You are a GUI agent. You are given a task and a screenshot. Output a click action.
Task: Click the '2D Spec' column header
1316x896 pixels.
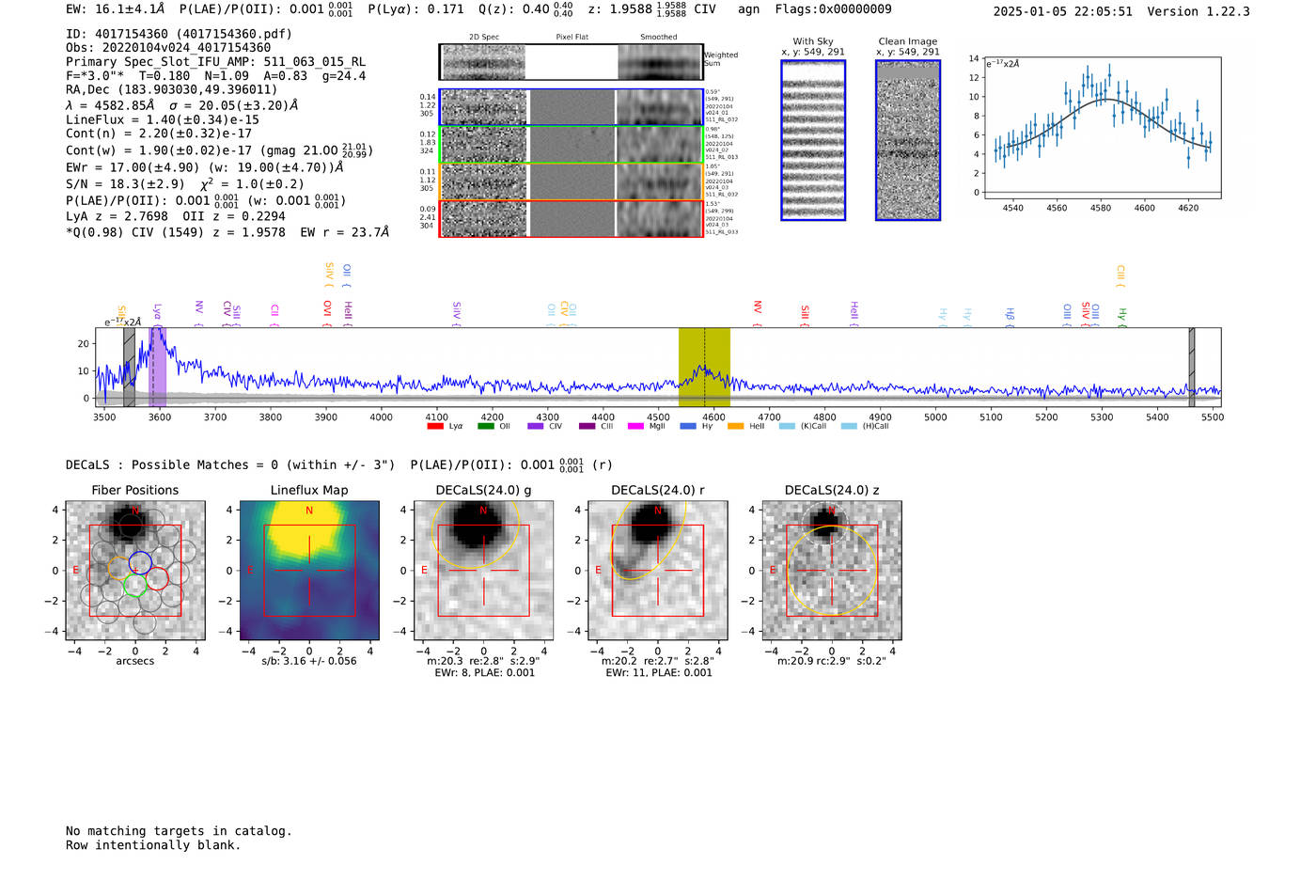484,38
